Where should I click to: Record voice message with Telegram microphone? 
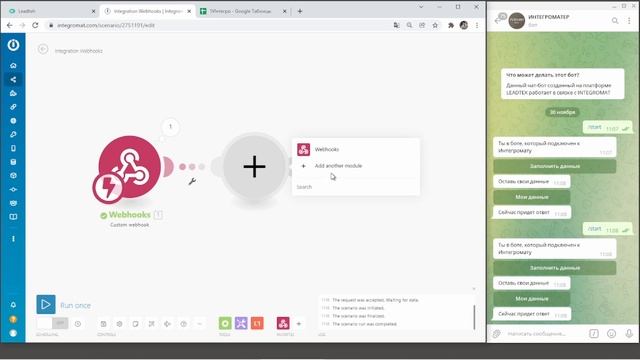tap(629, 333)
